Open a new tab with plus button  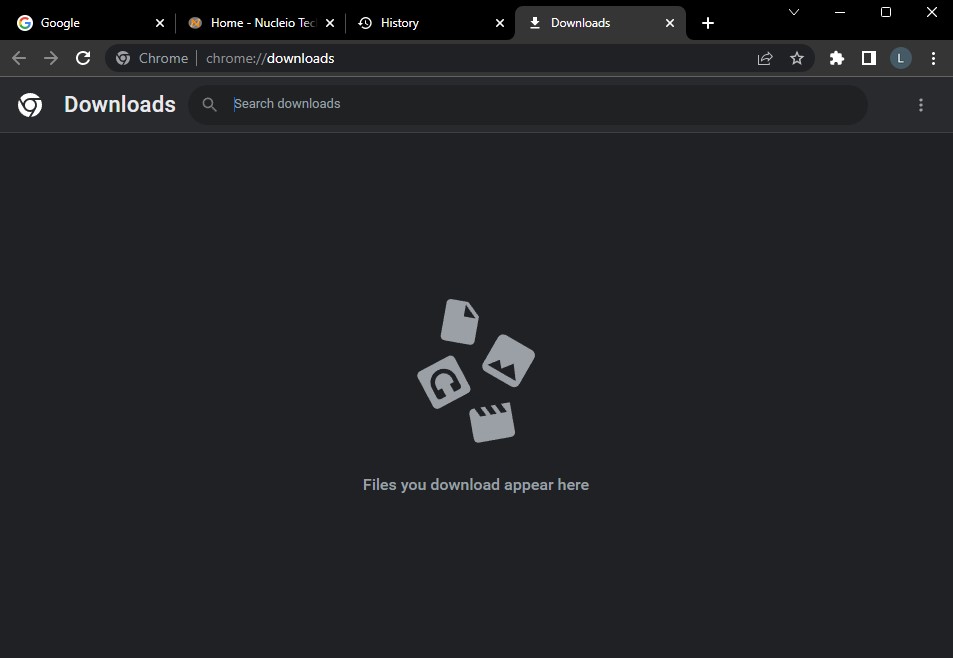point(707,23)
